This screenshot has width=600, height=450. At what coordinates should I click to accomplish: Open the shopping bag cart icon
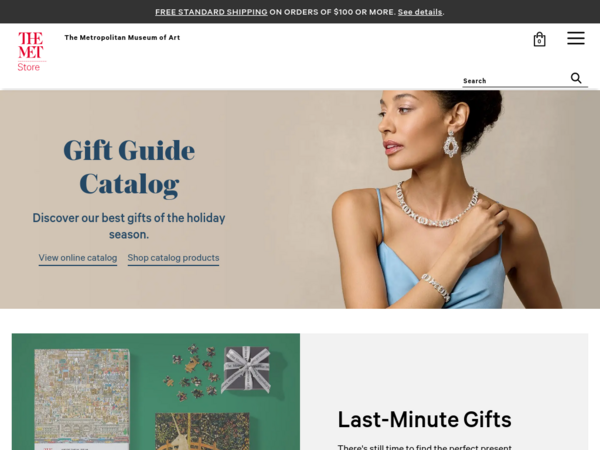click(539, 39)
